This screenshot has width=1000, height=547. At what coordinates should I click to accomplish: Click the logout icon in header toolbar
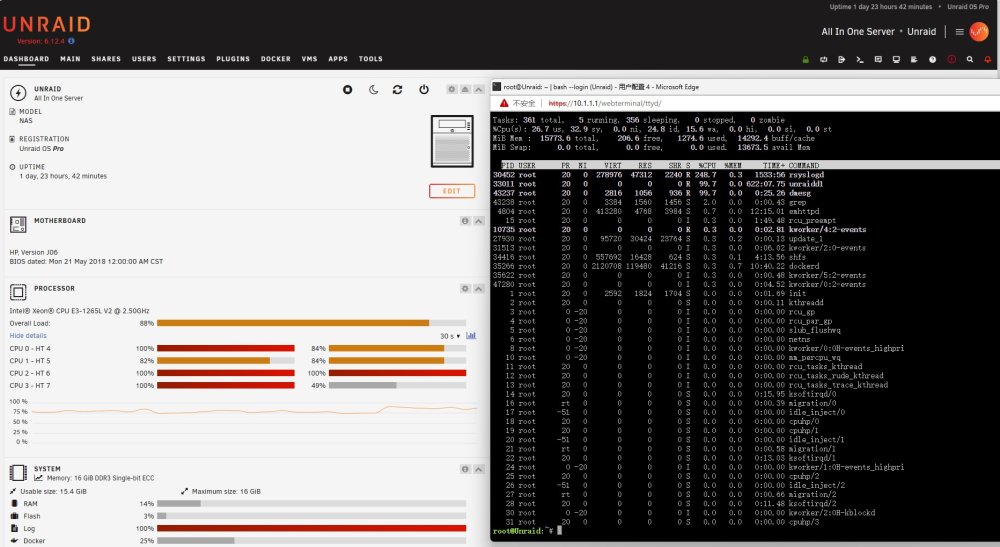point(841,59)
